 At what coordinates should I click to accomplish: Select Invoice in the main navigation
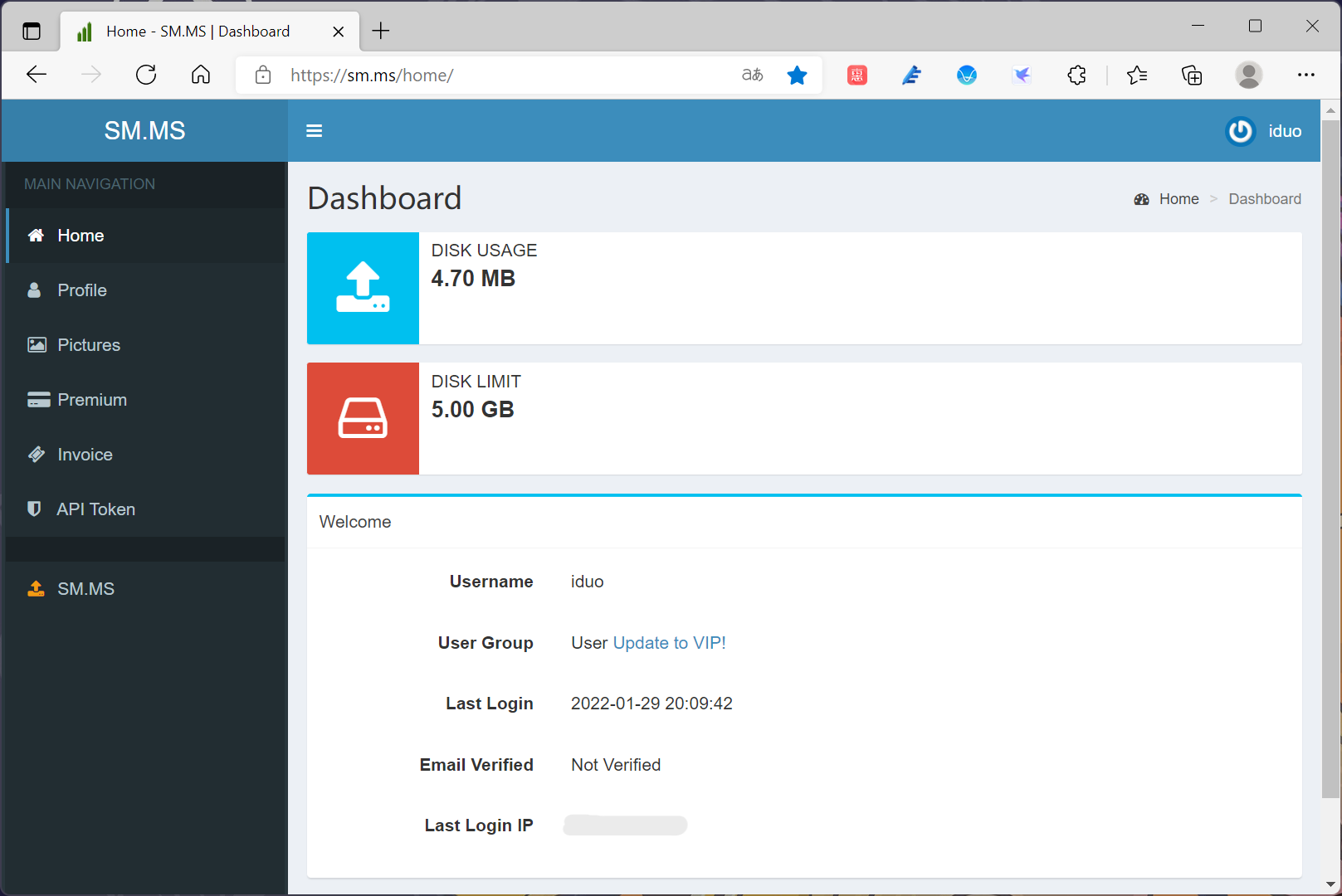click(x=85, y=455)
